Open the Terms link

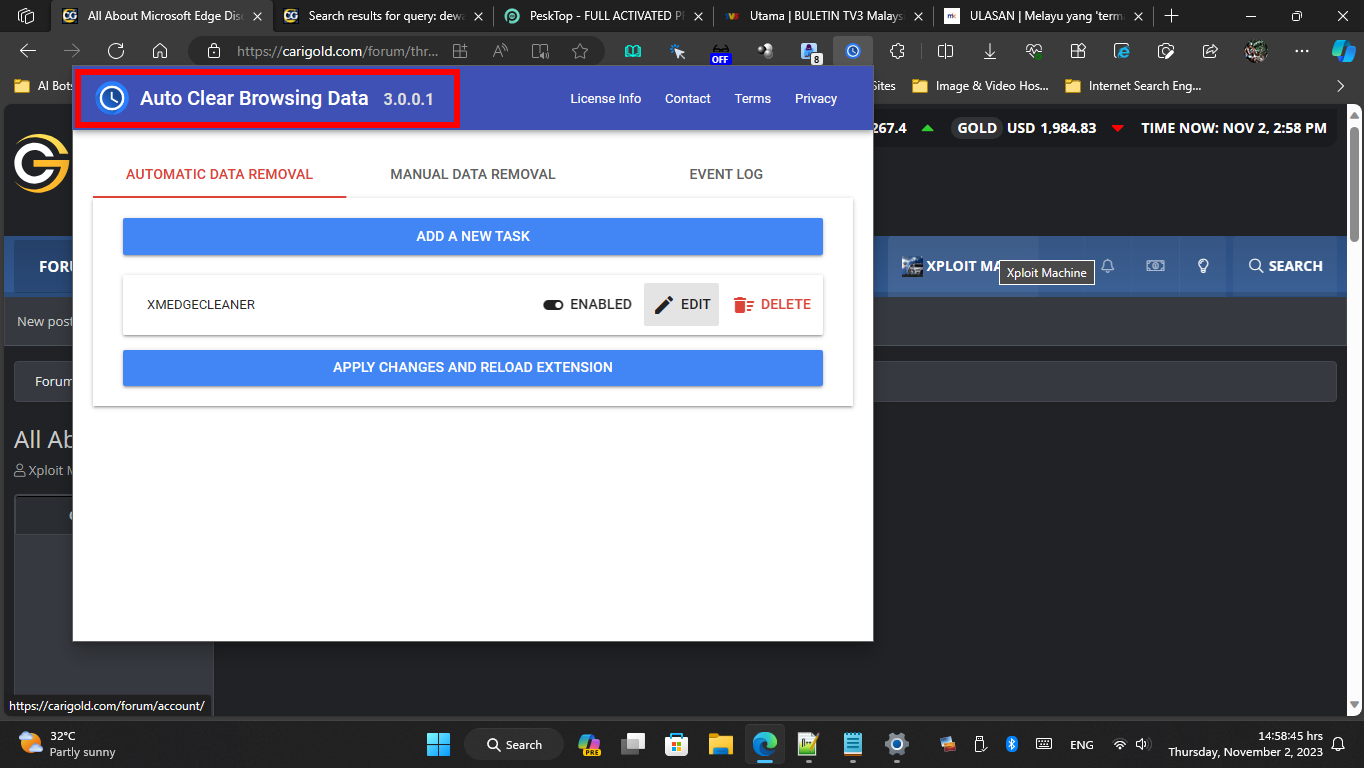[752, 98]
